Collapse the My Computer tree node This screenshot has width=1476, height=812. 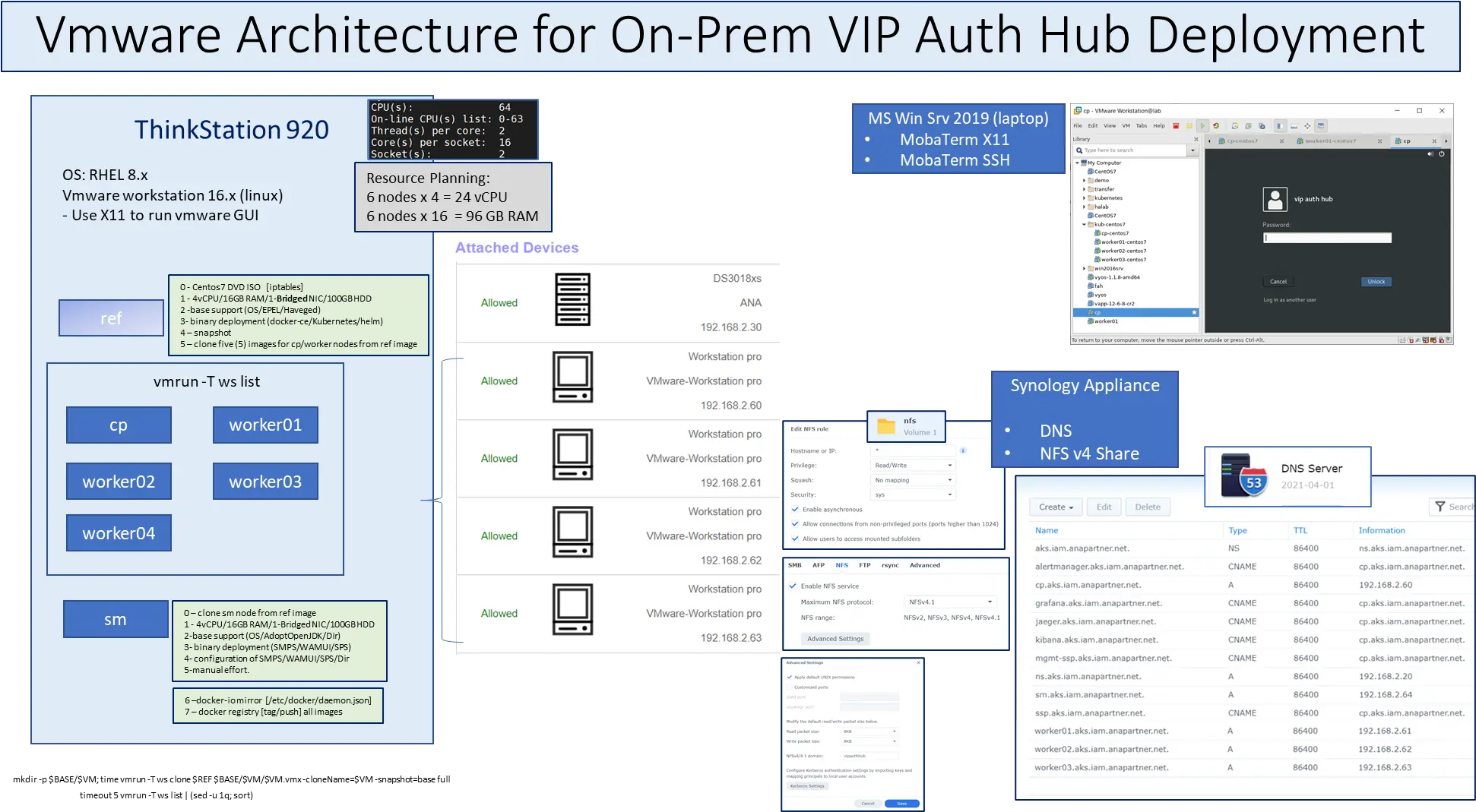pos(1077,163)
